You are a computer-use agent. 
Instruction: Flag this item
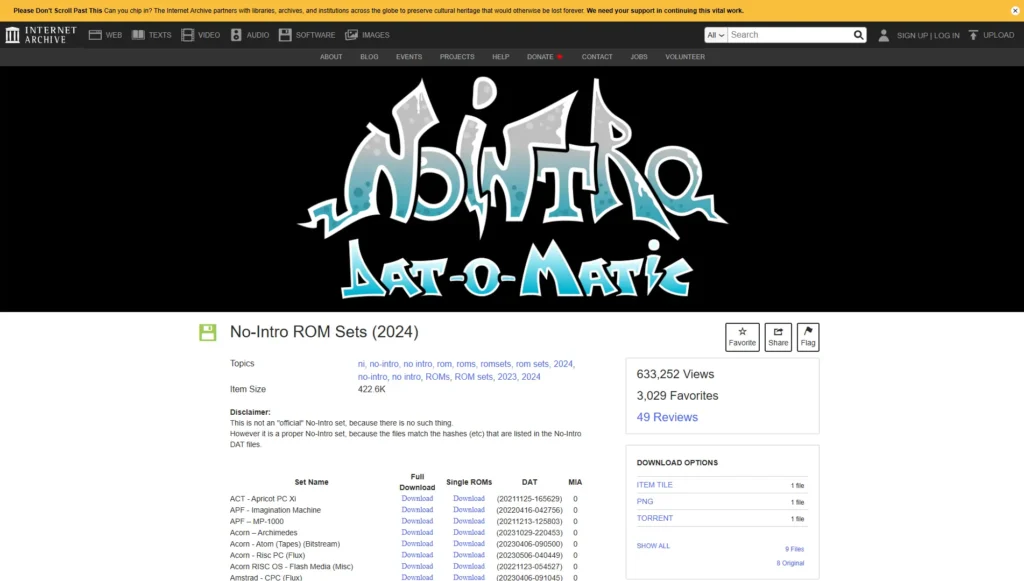point(808,337)
